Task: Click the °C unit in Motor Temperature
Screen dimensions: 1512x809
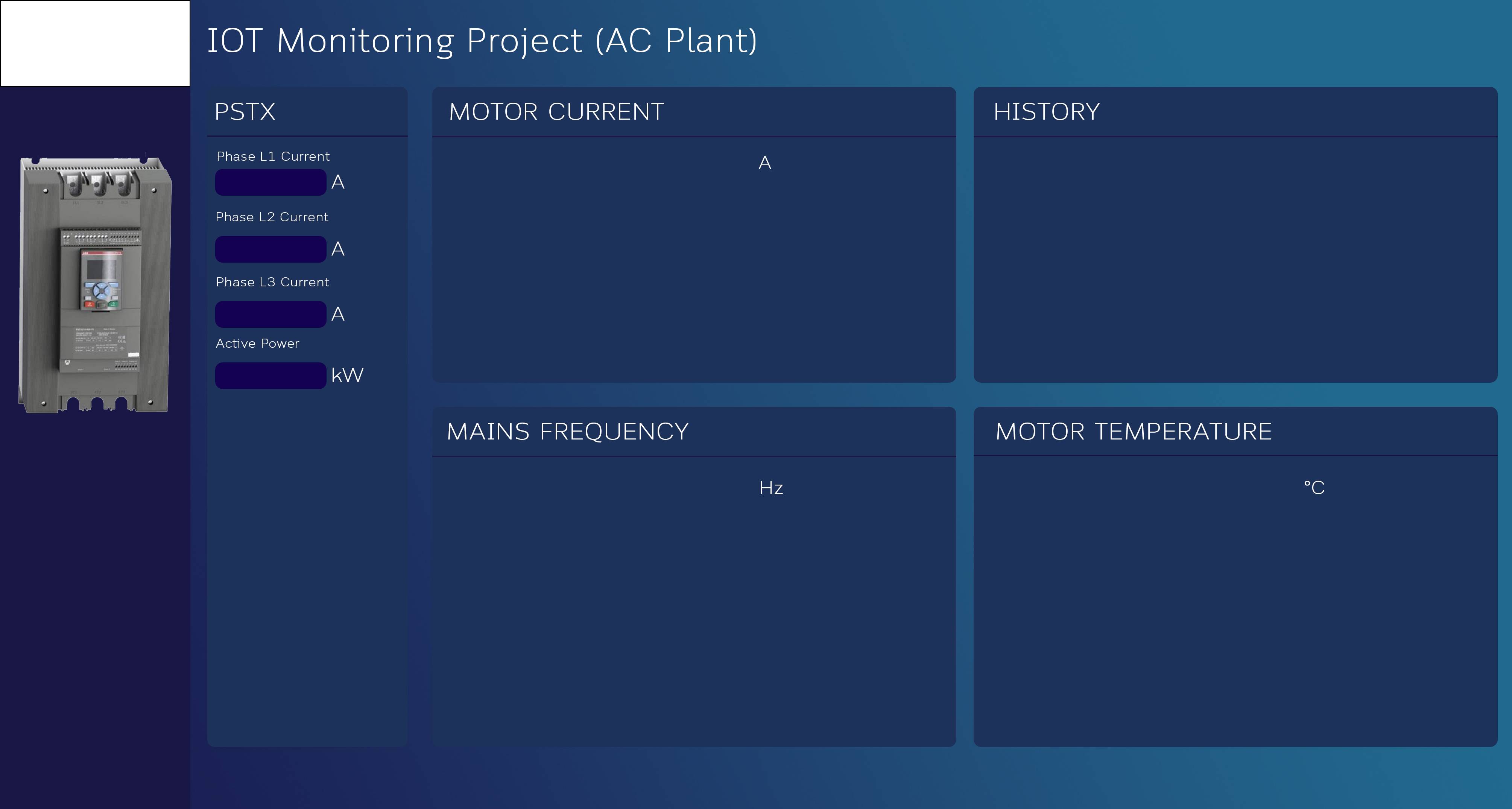Action: 1314,488
